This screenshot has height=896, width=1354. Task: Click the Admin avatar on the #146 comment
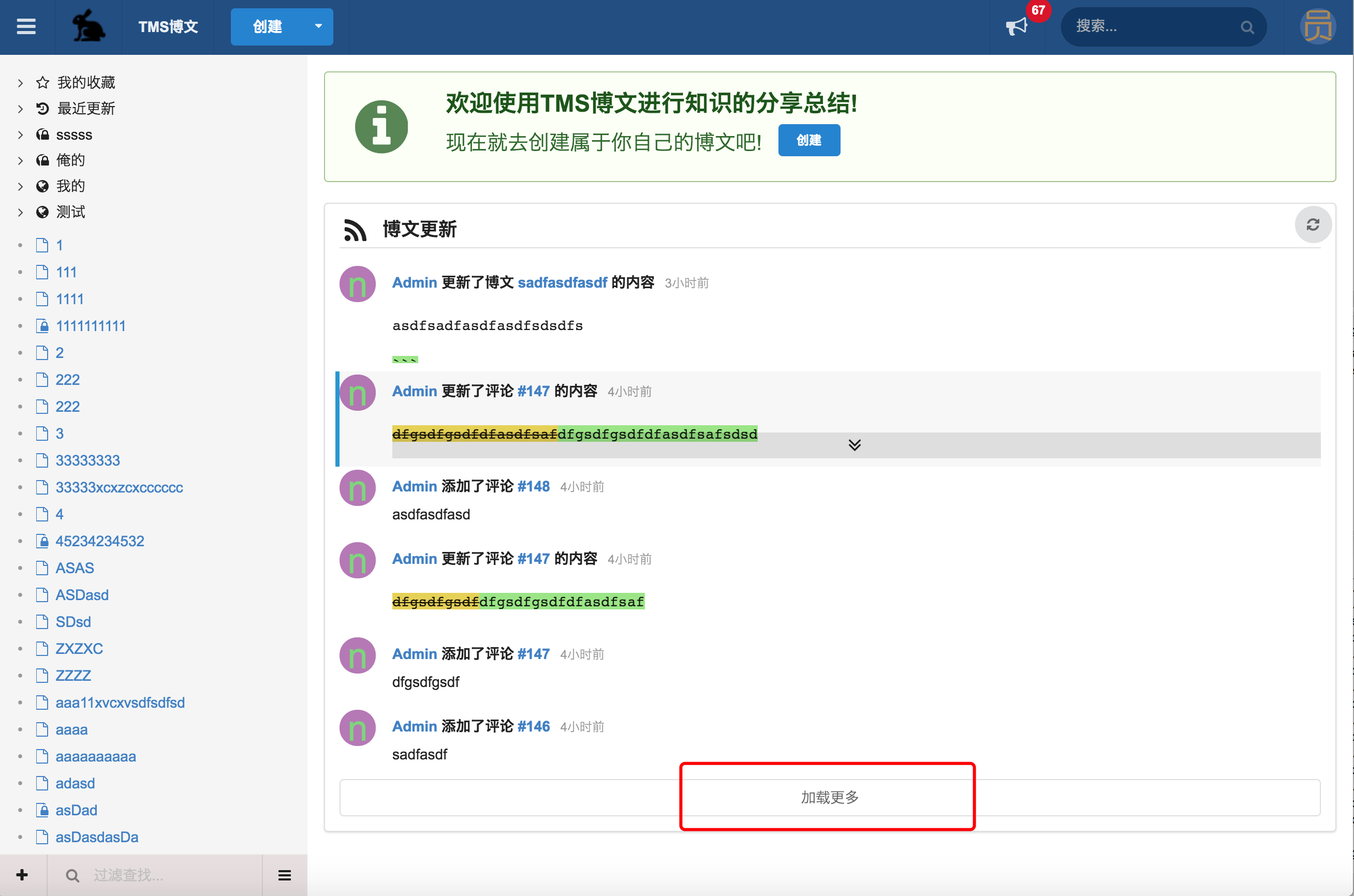pyautogui.click(x=358, y=728)
